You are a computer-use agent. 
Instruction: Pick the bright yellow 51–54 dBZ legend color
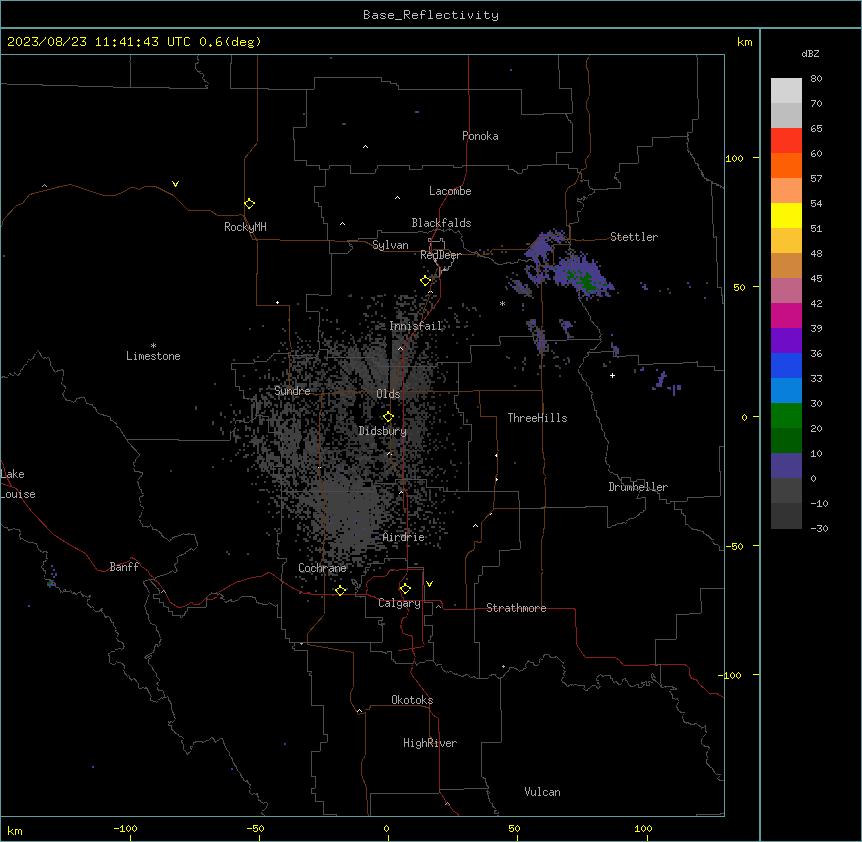click(786, 216)
